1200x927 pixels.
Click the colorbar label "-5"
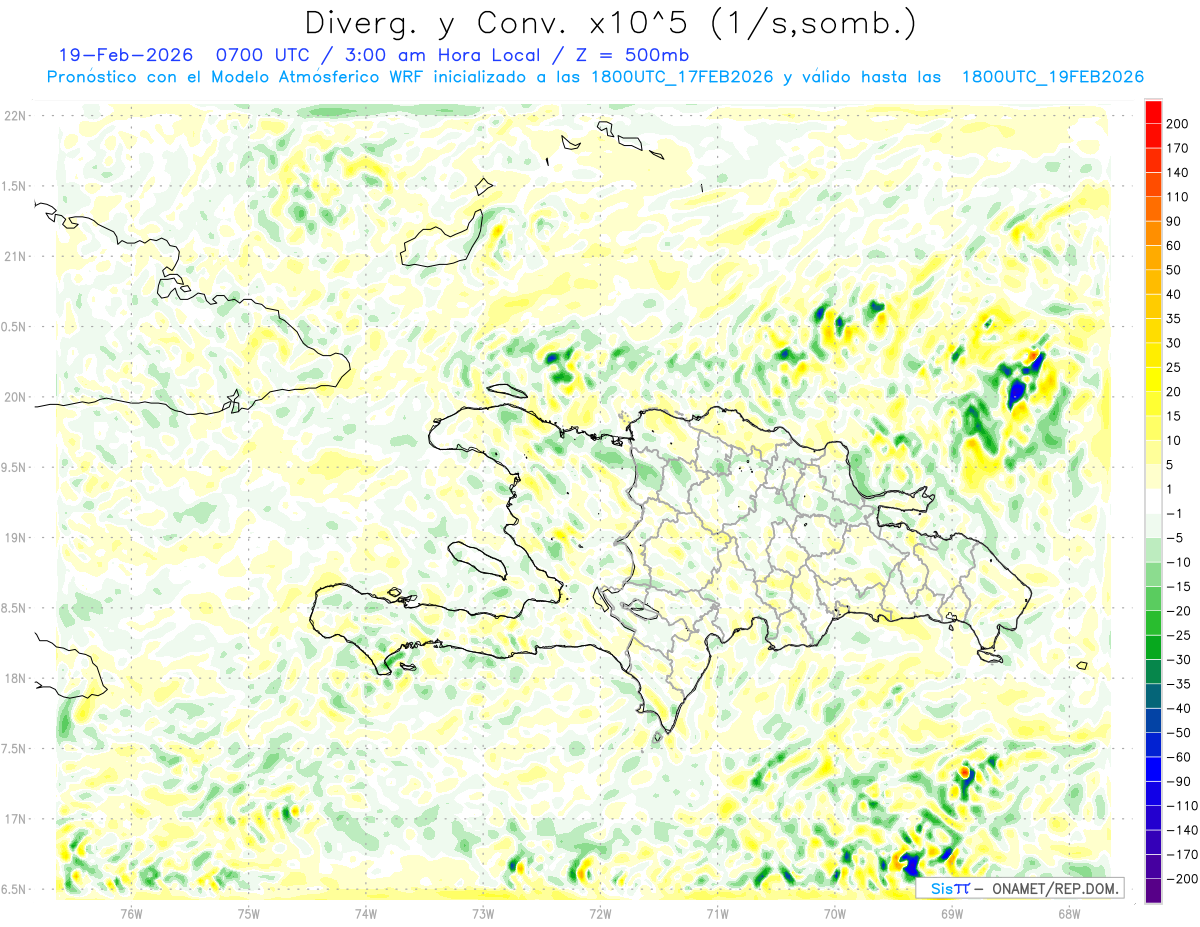tap(1173, 538)
